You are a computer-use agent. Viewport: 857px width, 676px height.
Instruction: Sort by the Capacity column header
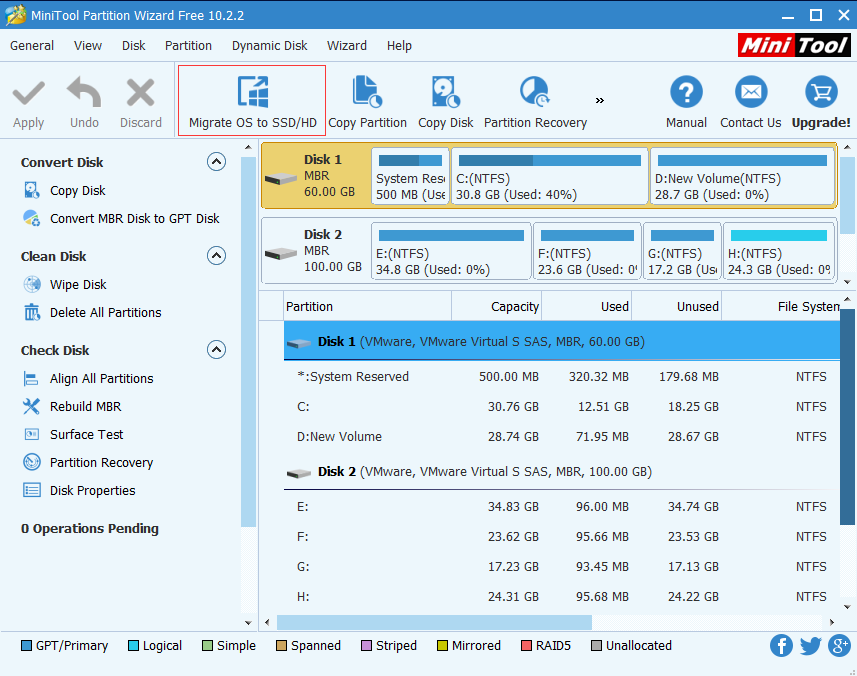pyautogui.click(x=496, y=307)
